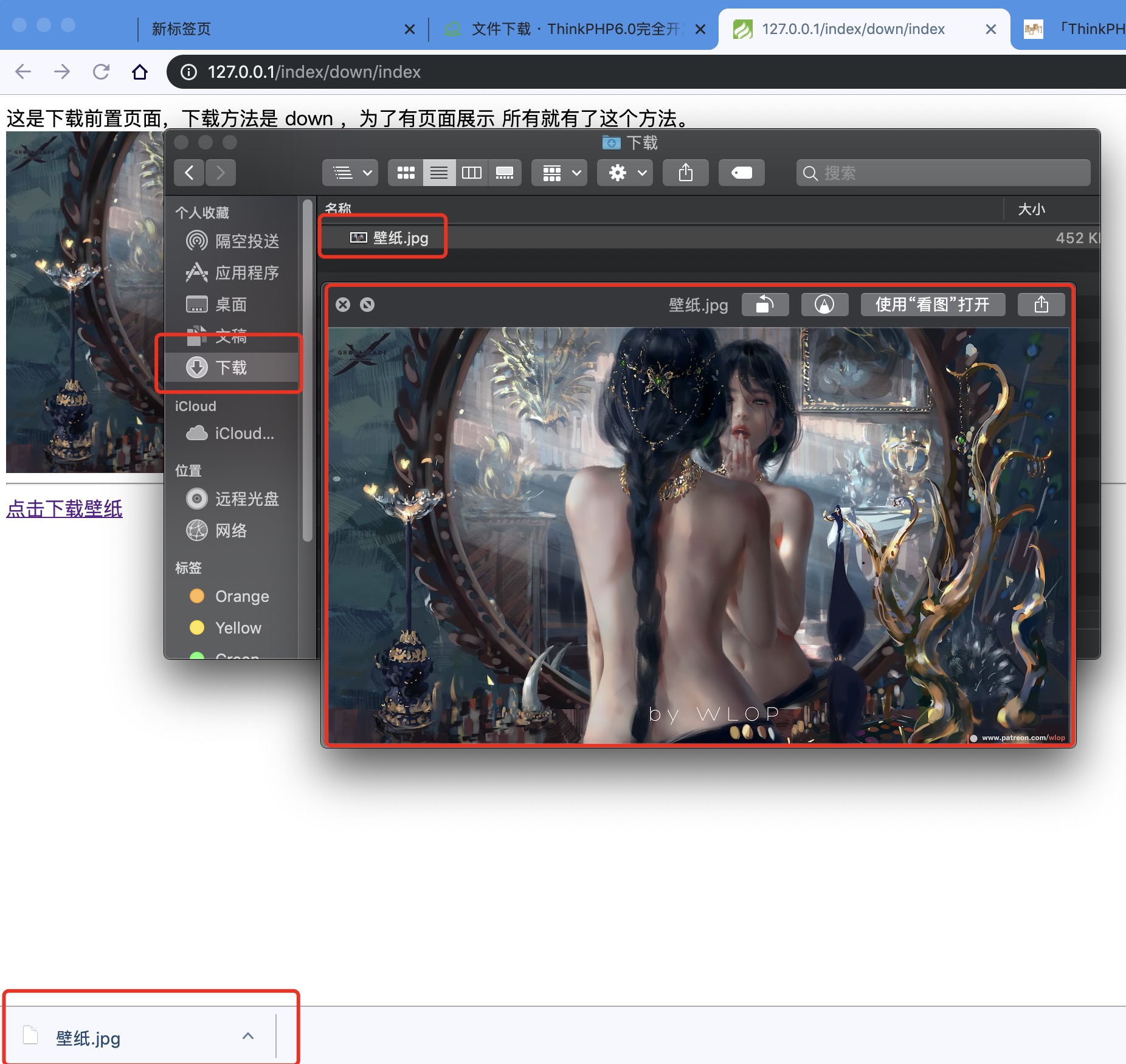
Task: Switch to the「ThinkPH tab at right
Action: pos(1074,29)
